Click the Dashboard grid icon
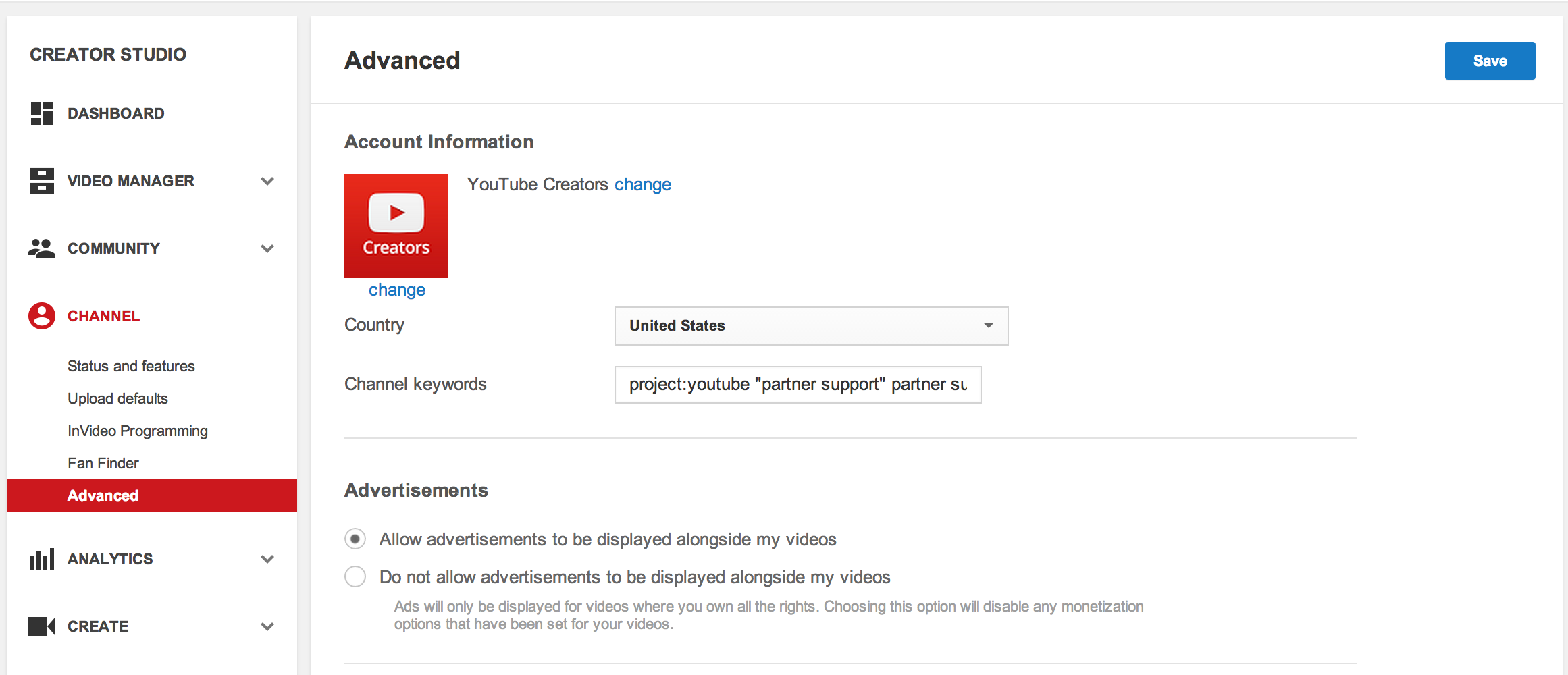1568x675 pixels. [x=41, y=113]
